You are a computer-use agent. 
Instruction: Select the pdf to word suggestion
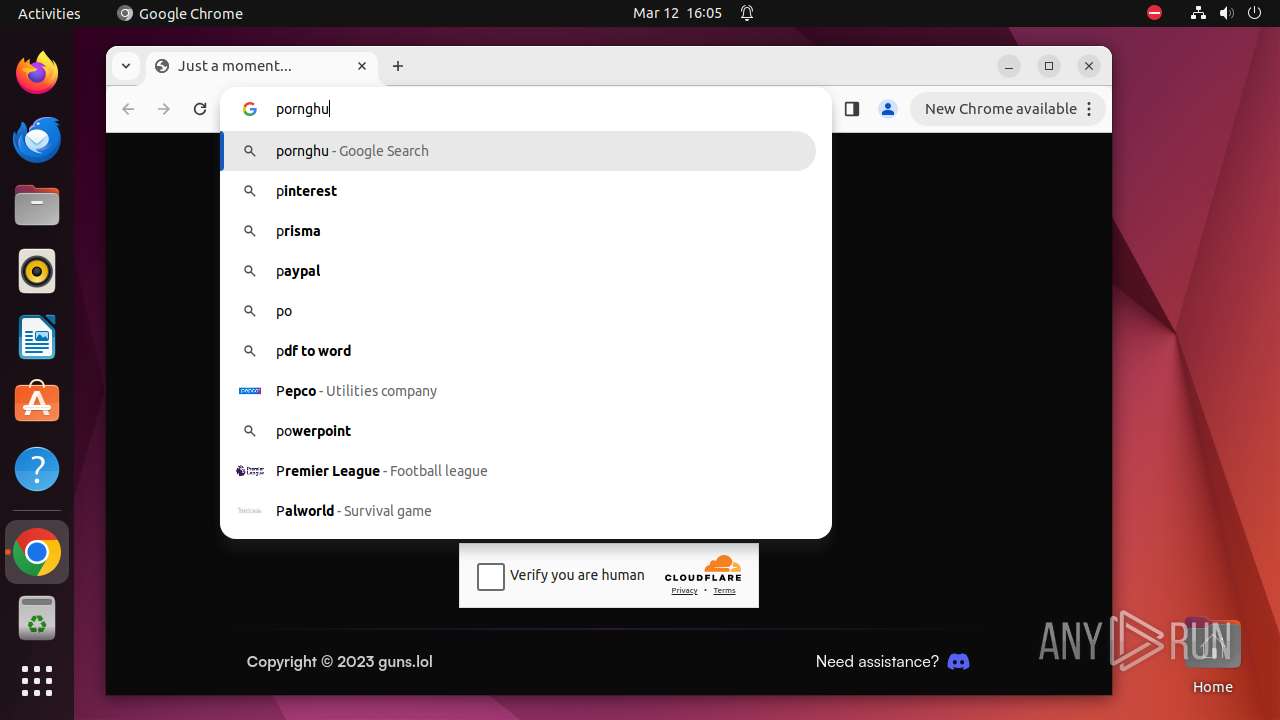[518, 351]
